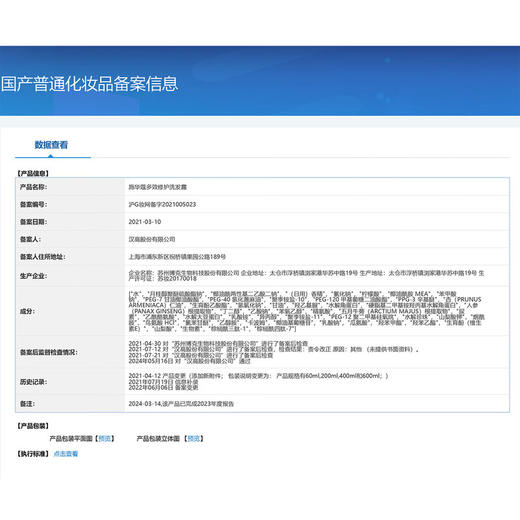Viewport: 520px width, 520px height.
Task: Click the 备案人住所地址 row label
Action: pyautogui.click(x=43, y=257)
